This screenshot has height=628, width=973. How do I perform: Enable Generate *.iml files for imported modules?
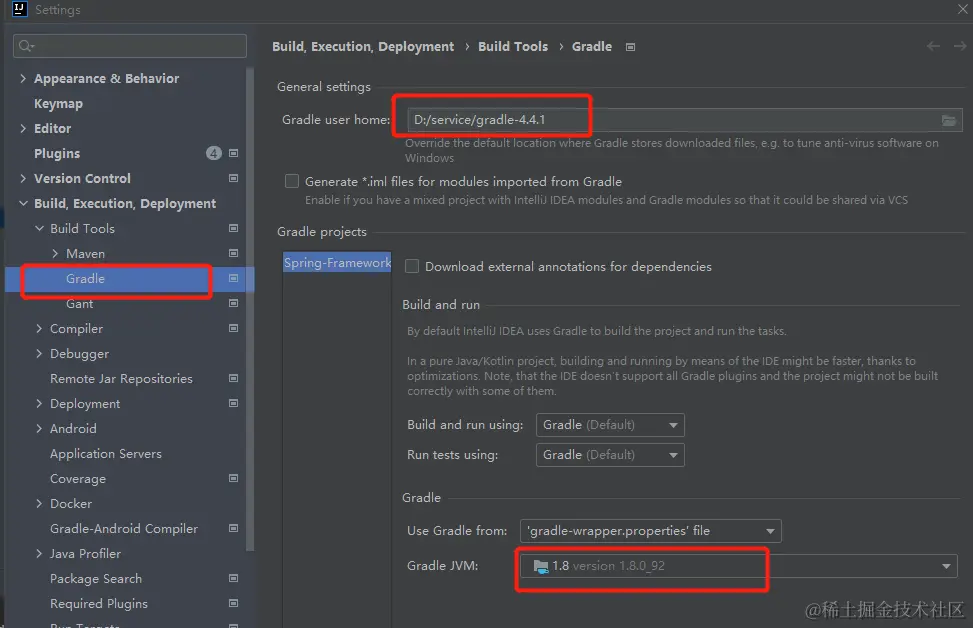click(x=292, y=181)
